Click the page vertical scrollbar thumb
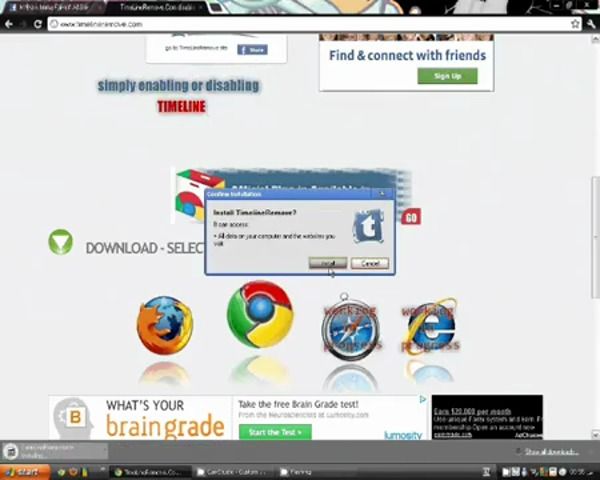 click(595, 237)
